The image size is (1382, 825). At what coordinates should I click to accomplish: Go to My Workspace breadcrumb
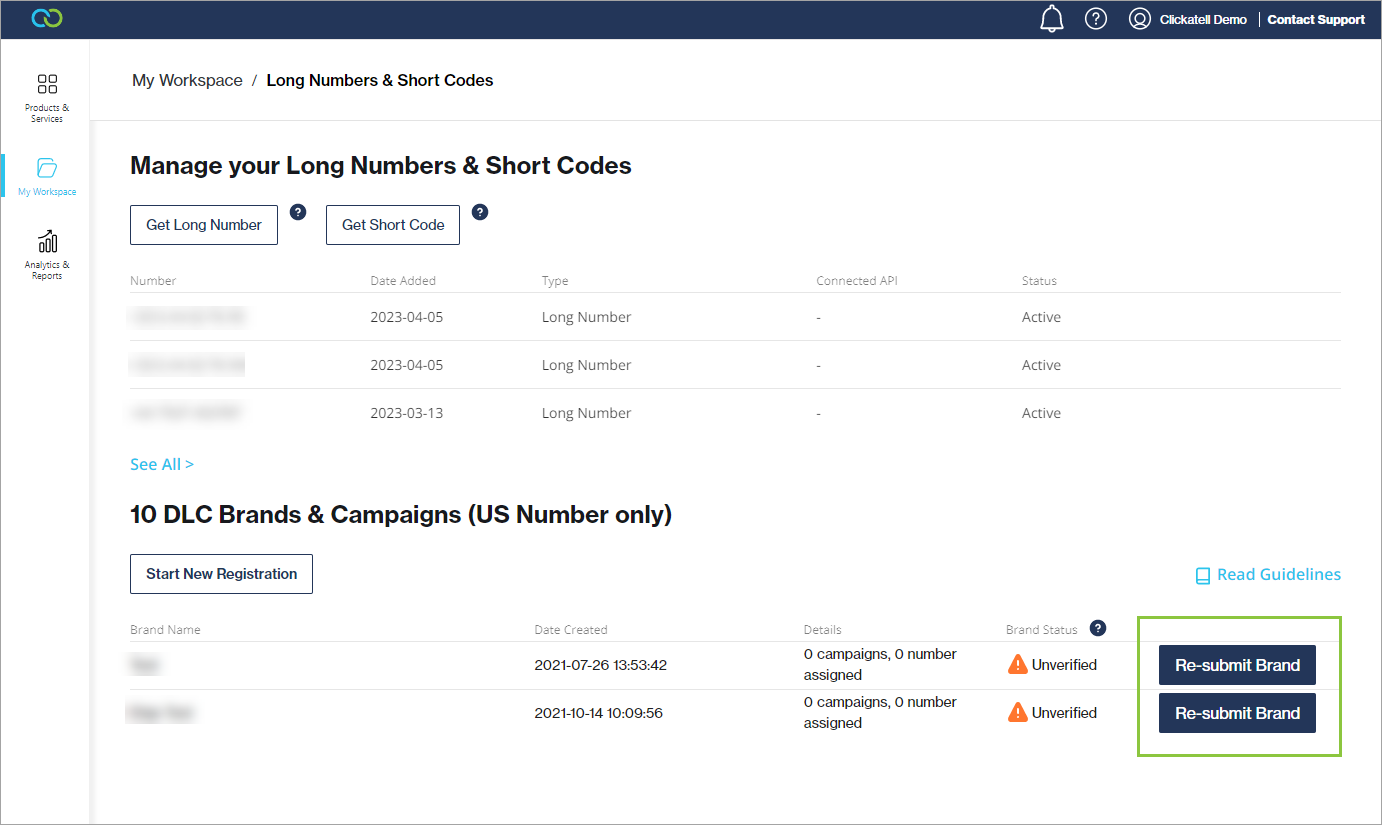click(187, 81)
